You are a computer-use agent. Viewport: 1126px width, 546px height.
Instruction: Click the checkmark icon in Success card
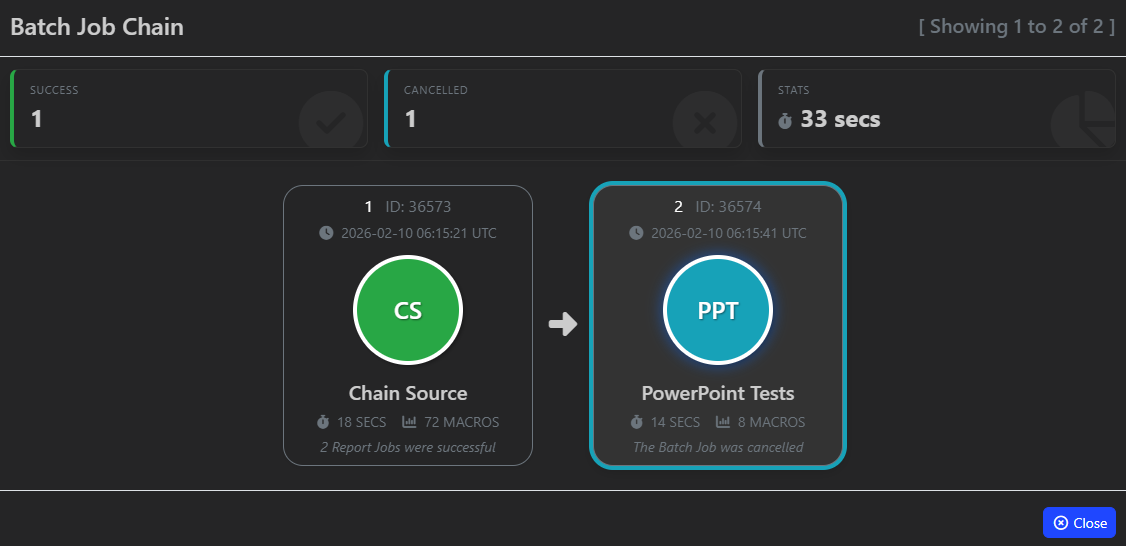(x=330, y=123)
